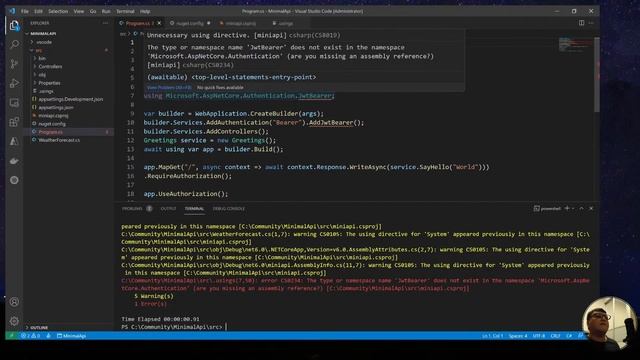Open the File menu
Image resolution: width=640 pixels, height=360 pixels.
pos(25,11)
